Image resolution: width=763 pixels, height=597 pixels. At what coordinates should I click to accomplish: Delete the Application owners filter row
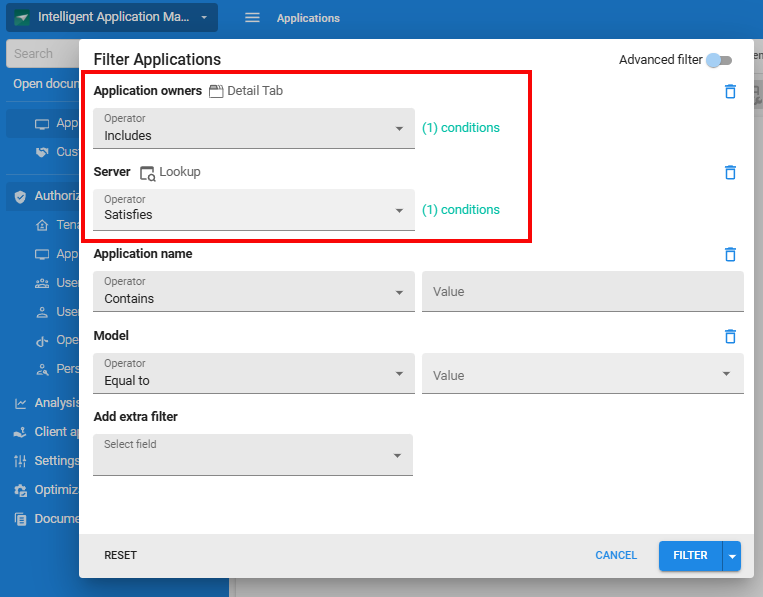pos(730,91)
